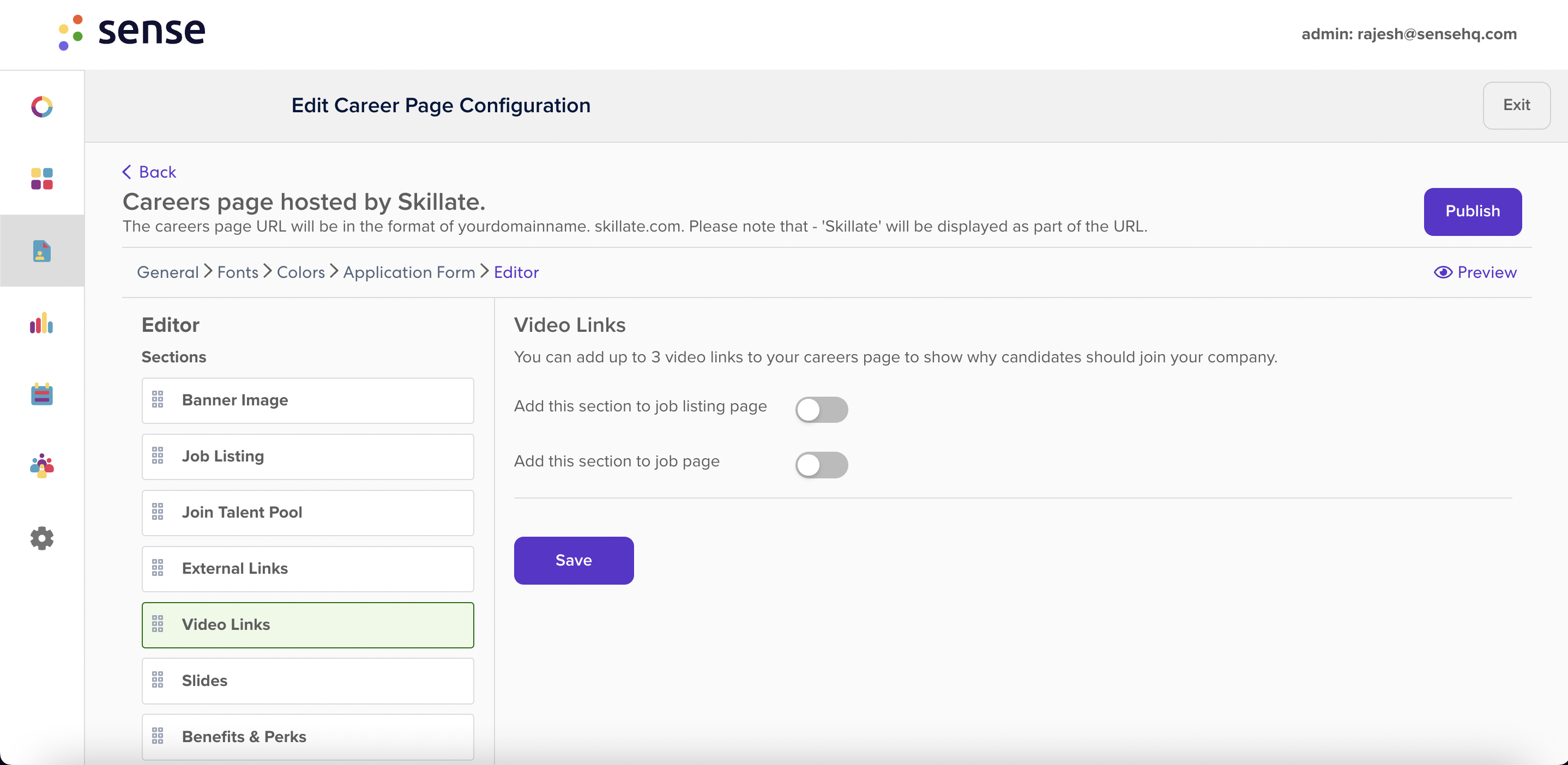Click the Preview eye link
This screenshot has width=1568, height=765.
(1475, 272)
